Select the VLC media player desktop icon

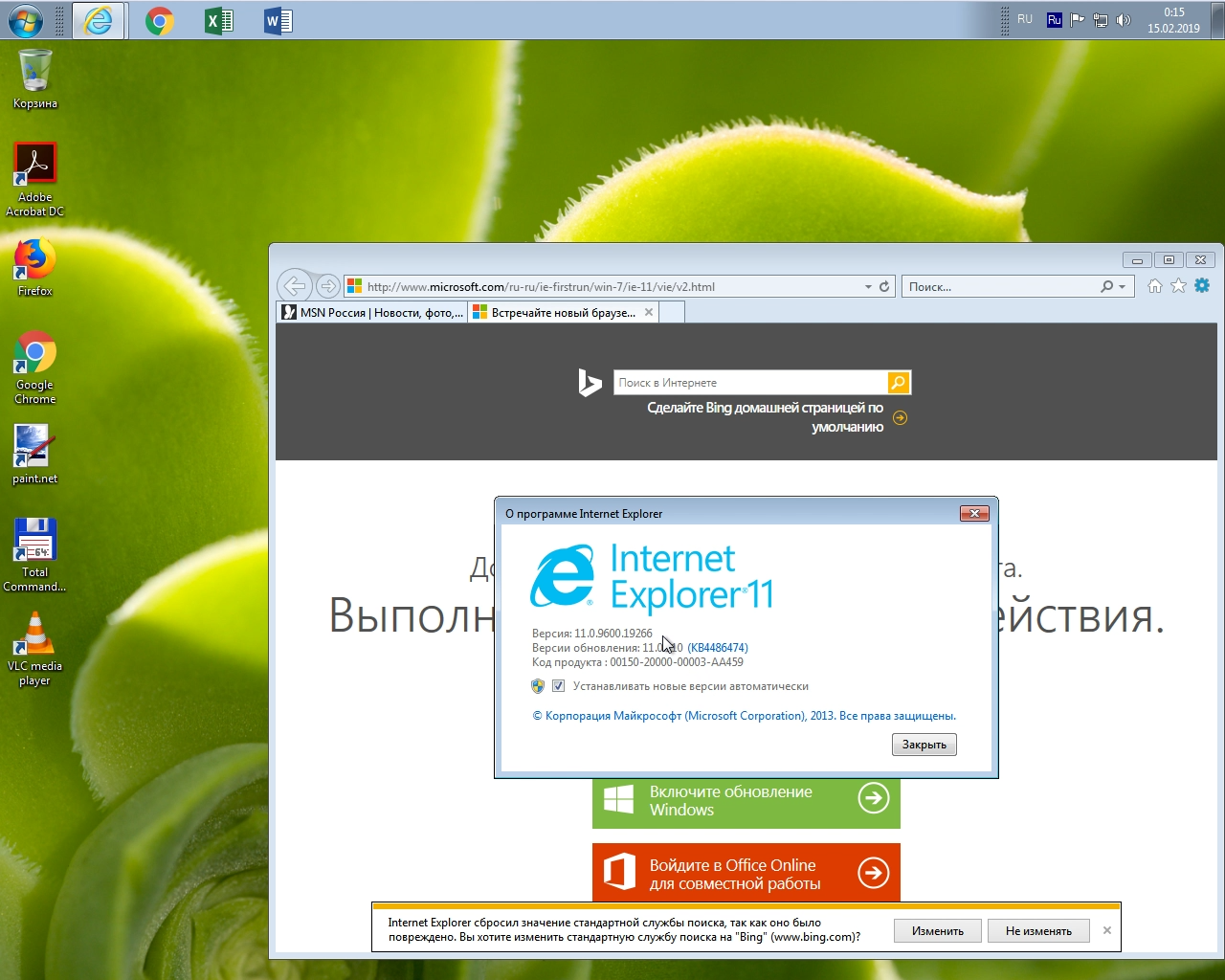click(x=35, y=649)
